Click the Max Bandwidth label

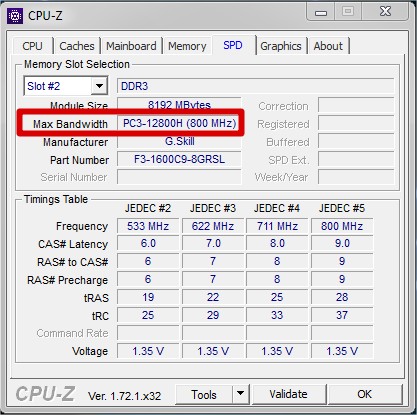pyautogui.click(x=70, y=124)
